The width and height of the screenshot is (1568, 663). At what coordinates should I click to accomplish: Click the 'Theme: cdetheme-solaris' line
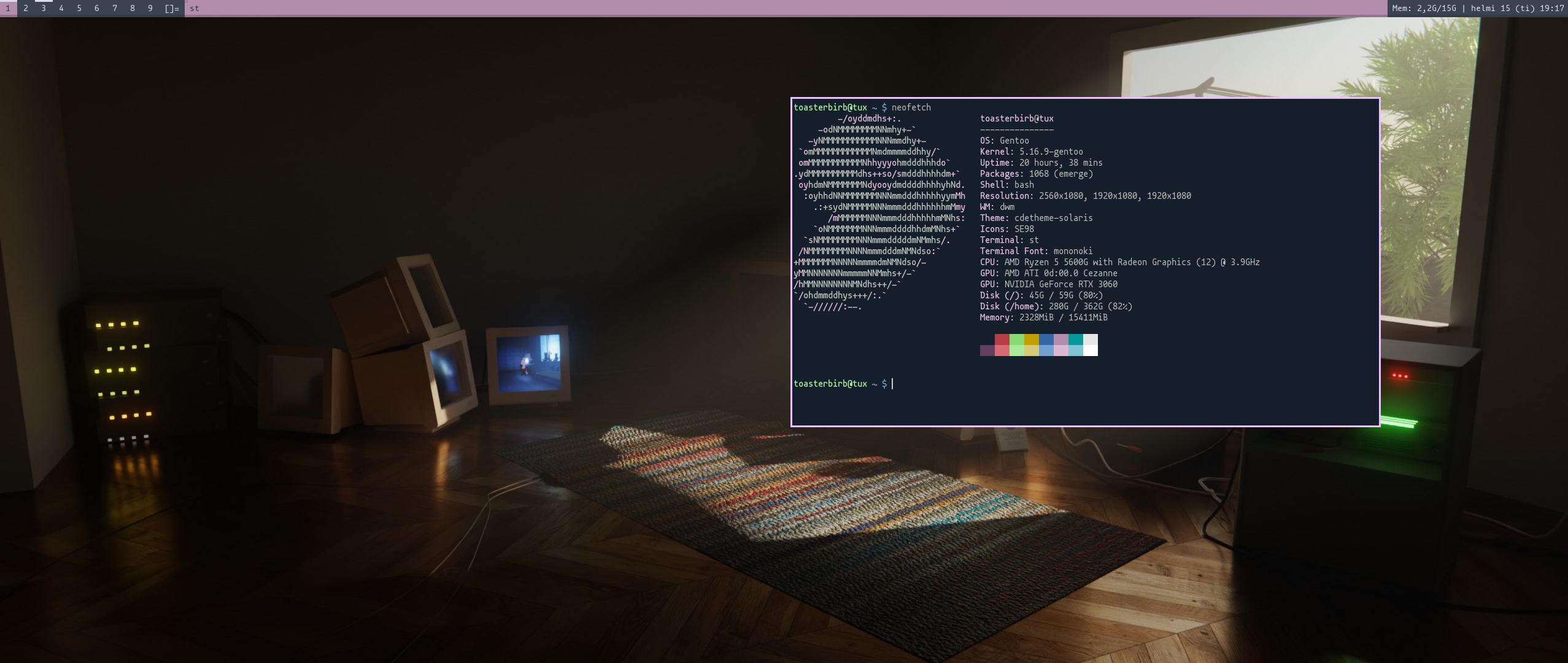click(x=1037, y=218)
